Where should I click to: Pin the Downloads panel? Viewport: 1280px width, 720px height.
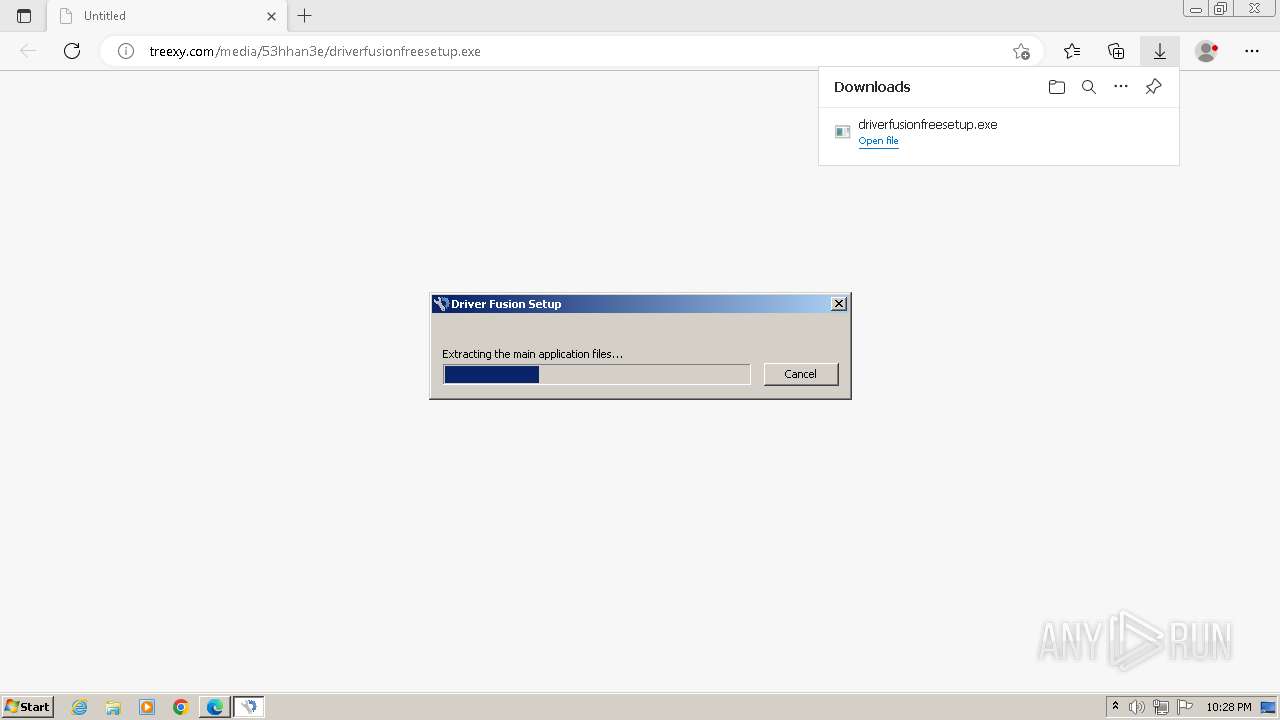click(1153, 87)
